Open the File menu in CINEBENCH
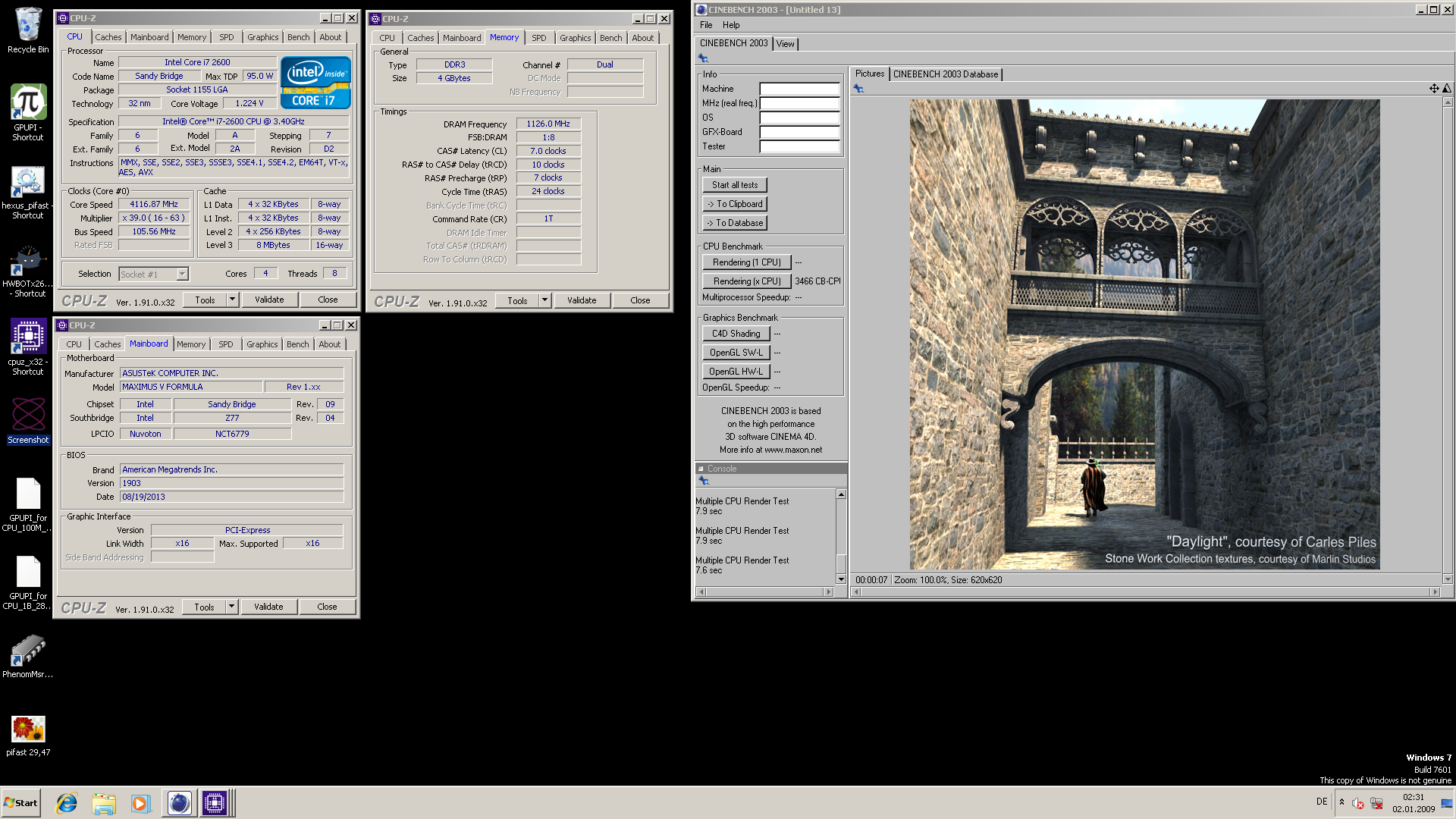This screenshot has height=819, width=1456. point(706,25)
